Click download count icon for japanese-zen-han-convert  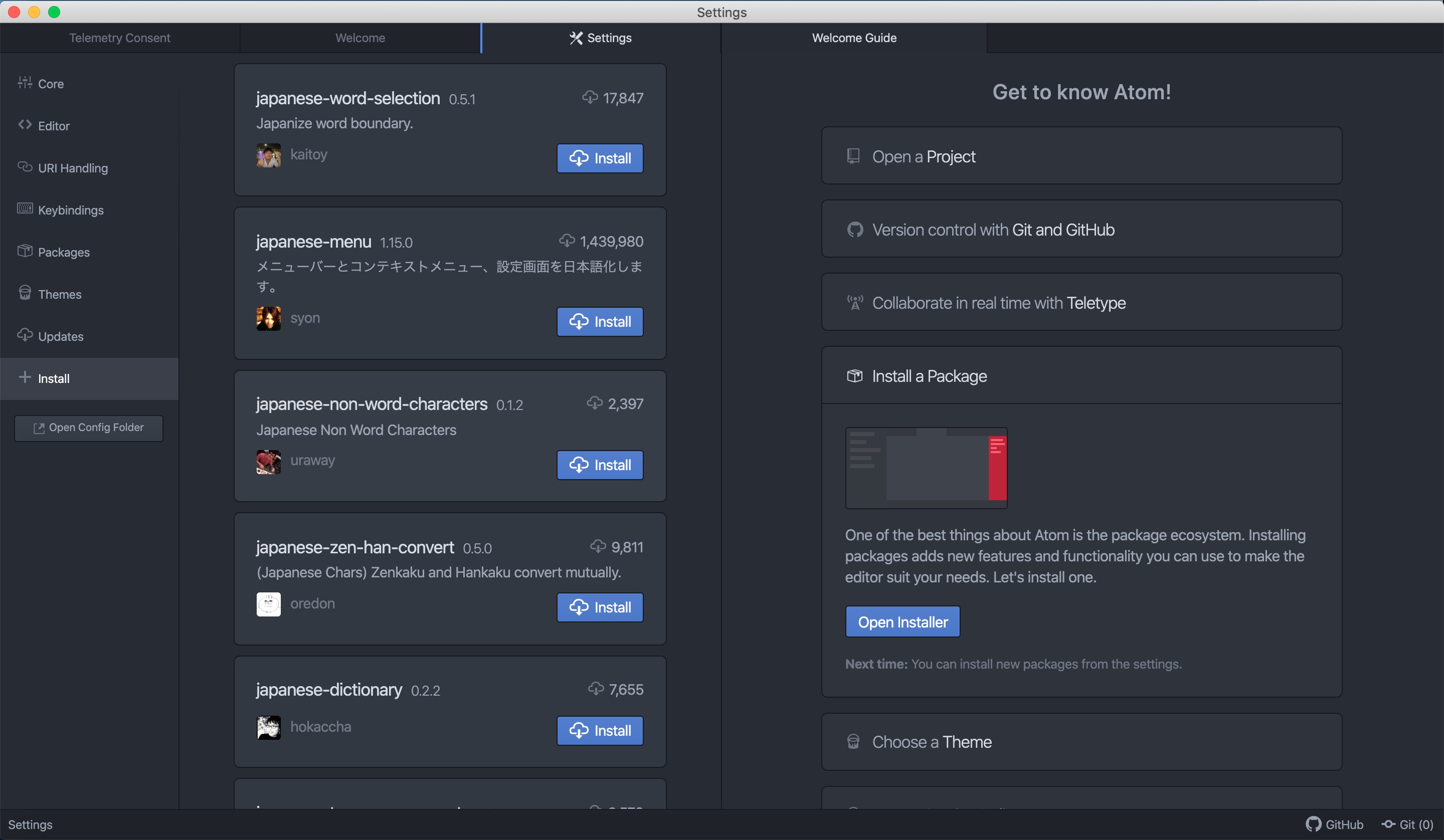tap(598, 547)
